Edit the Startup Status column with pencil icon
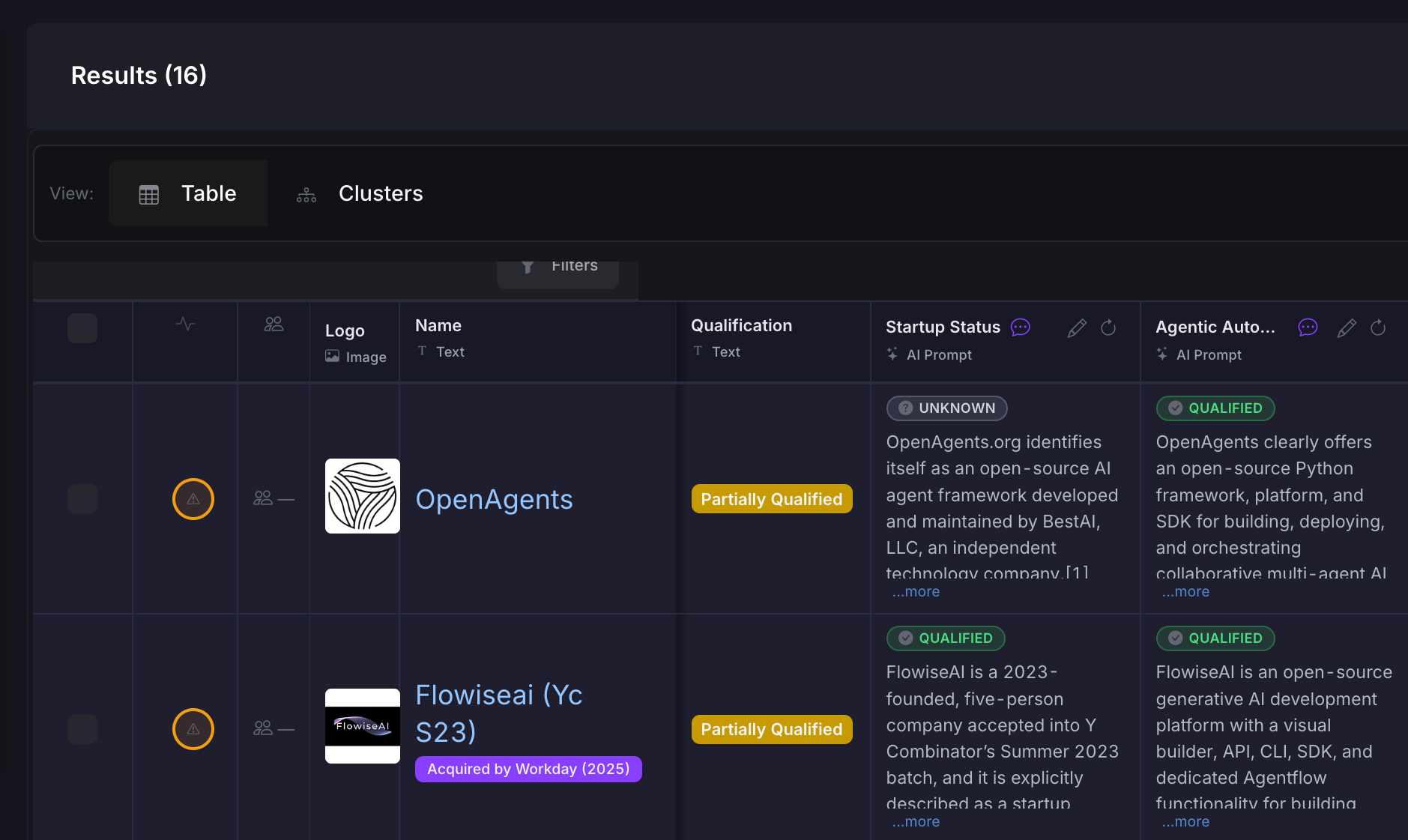Image resolution: width=1408 pixels, height=840 pixels. pos(1077,328)
